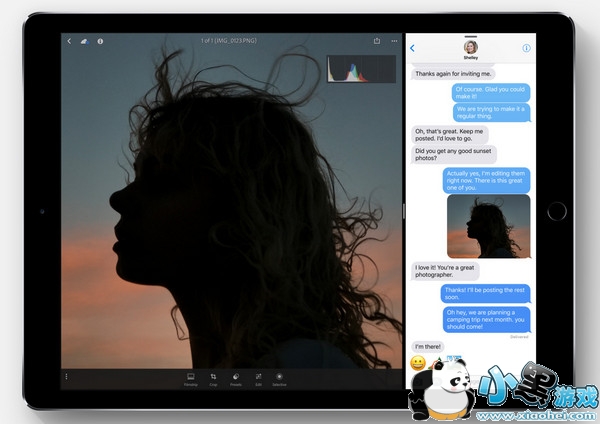Screen dimensions: 600x424
Task: Tap message "Of course. Glad you could make it!"
Action: tap(491, 93)
